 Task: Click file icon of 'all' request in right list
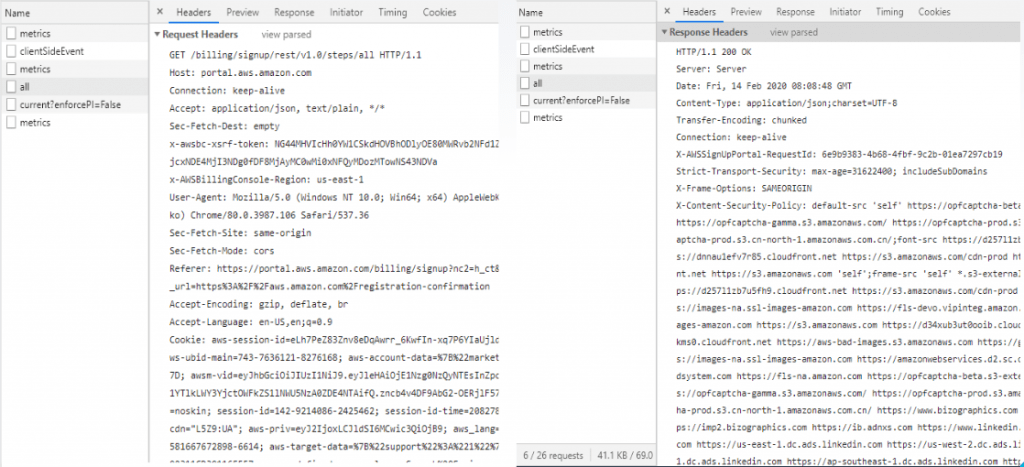(525, 83)
